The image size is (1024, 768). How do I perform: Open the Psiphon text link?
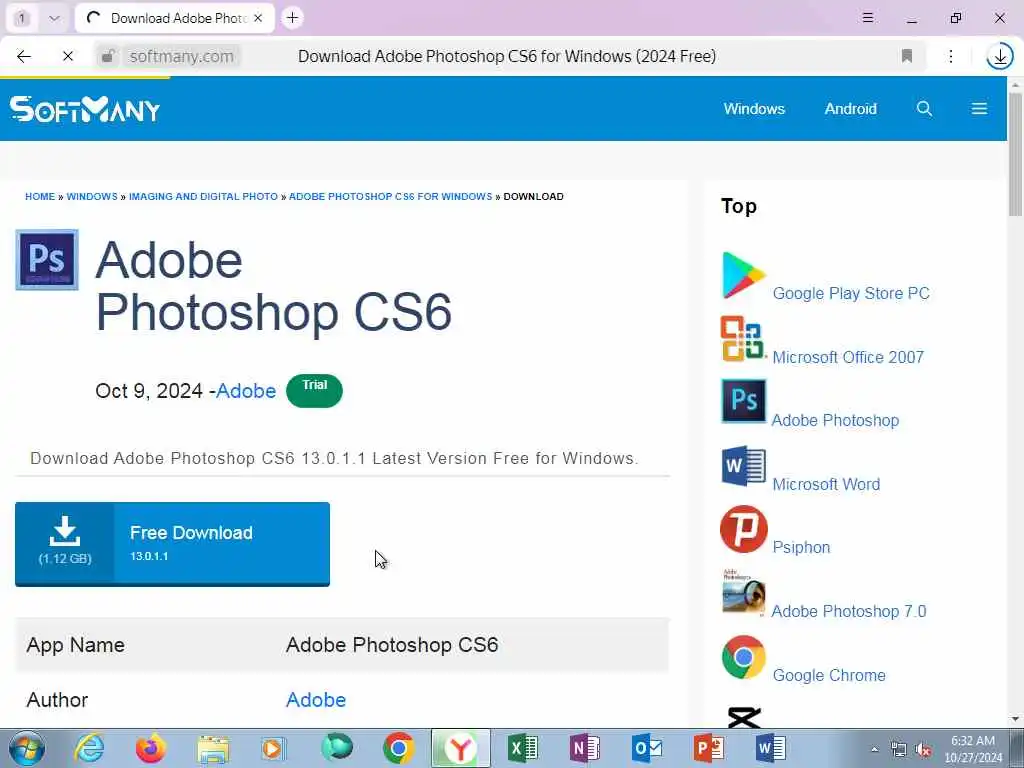pos(801,547)
